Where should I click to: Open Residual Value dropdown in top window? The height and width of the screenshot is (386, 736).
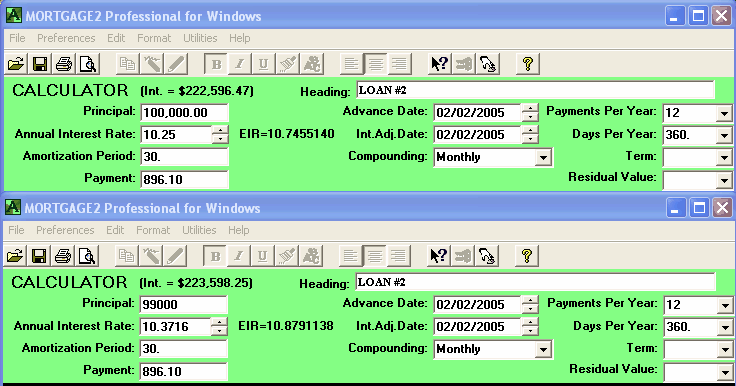pyautogui.click(x=724, y=180)
